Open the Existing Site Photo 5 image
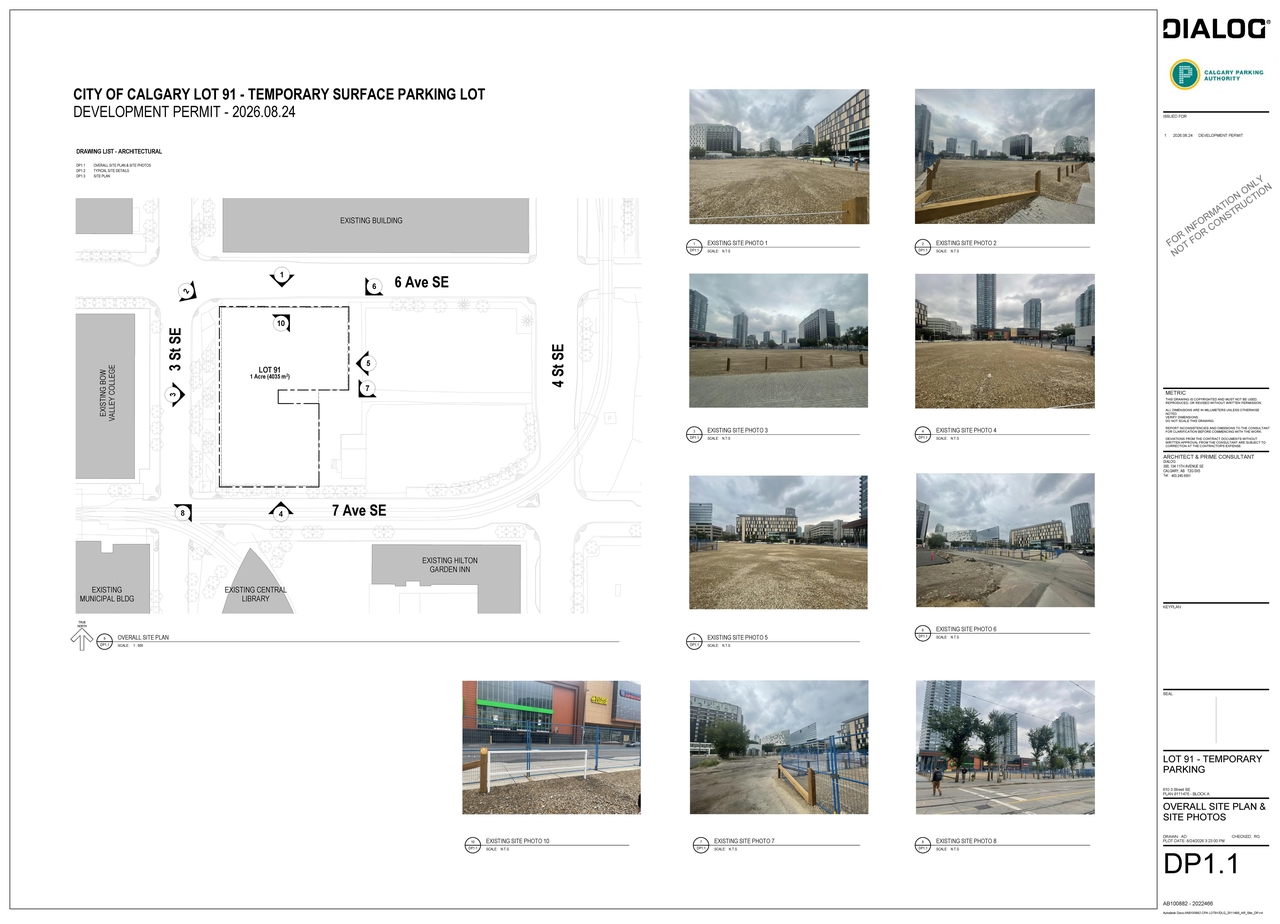This screenshot has width=1280, height=924. coord(778,542)
